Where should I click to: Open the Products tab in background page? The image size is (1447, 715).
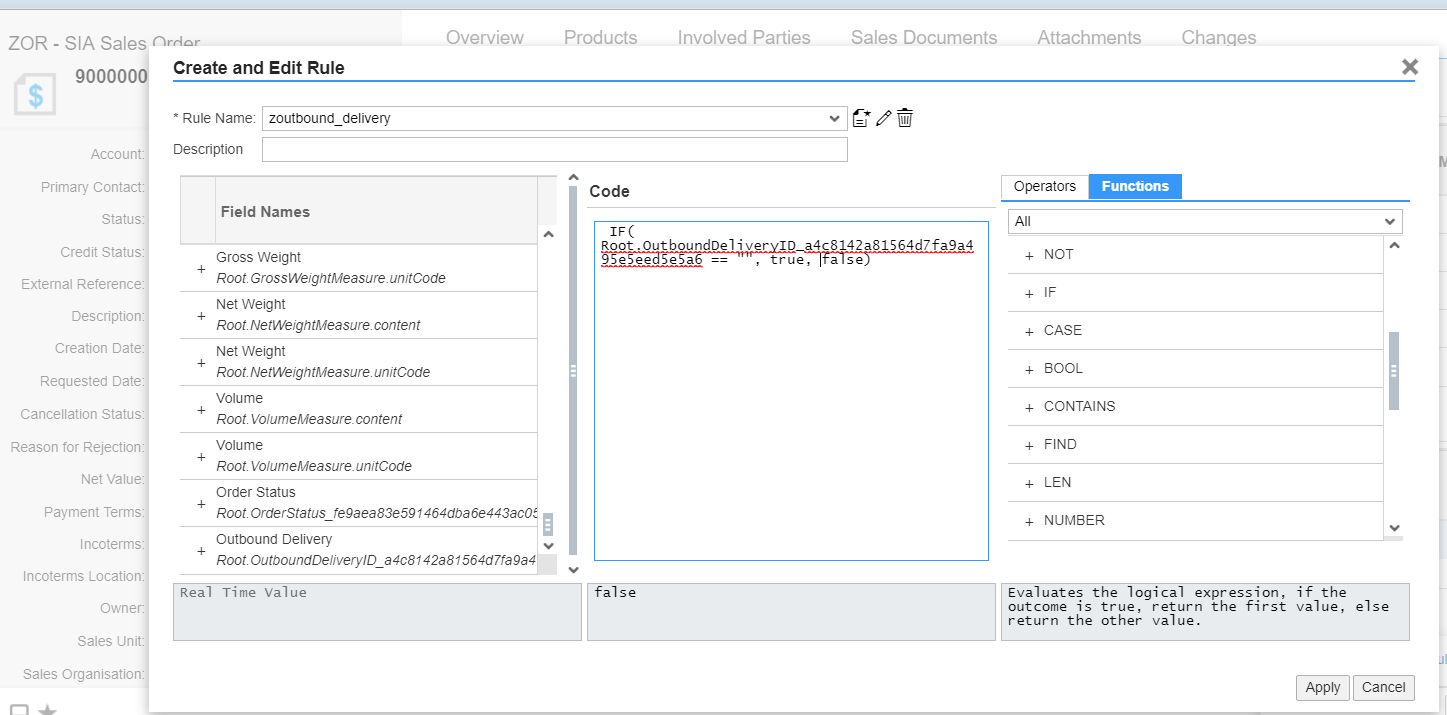point(601,37)
